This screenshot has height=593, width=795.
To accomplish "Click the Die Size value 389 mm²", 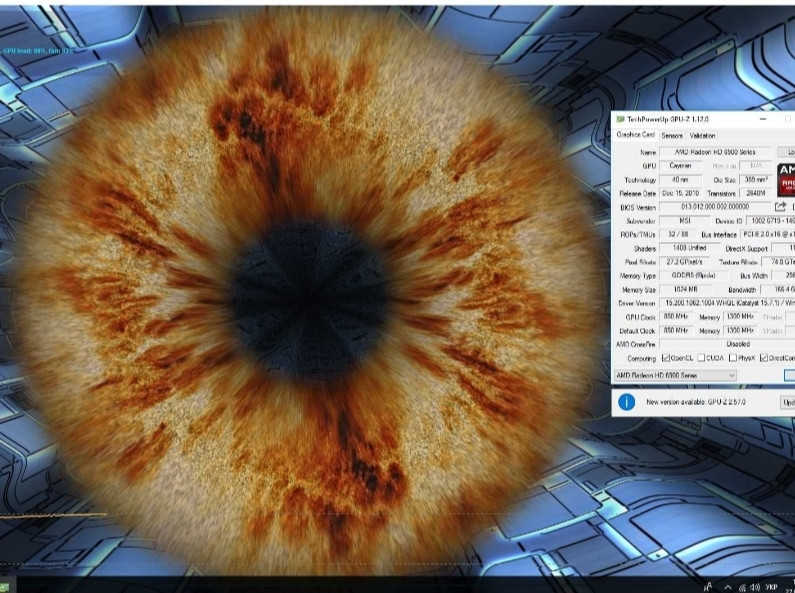I will click(x=755, y=179).
